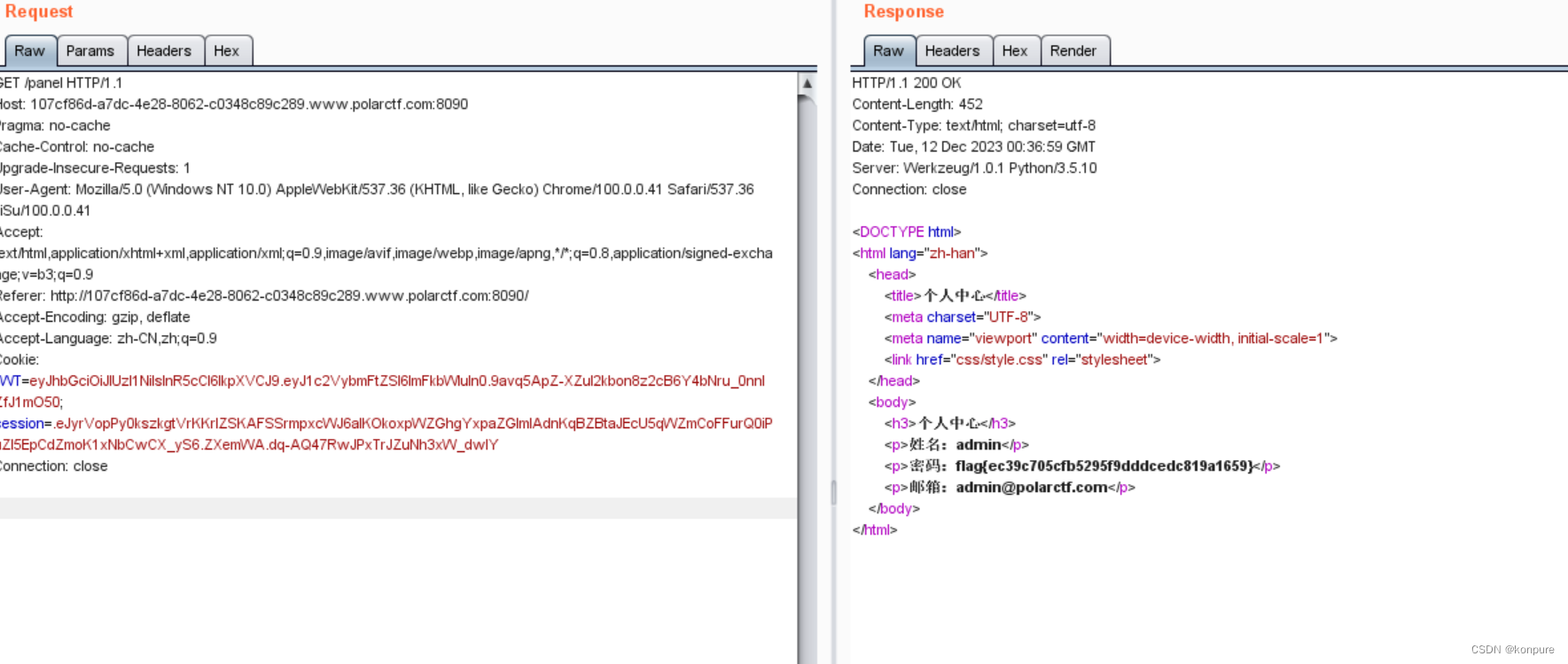
Task: Click the title tag line in response
Action: 956,295
